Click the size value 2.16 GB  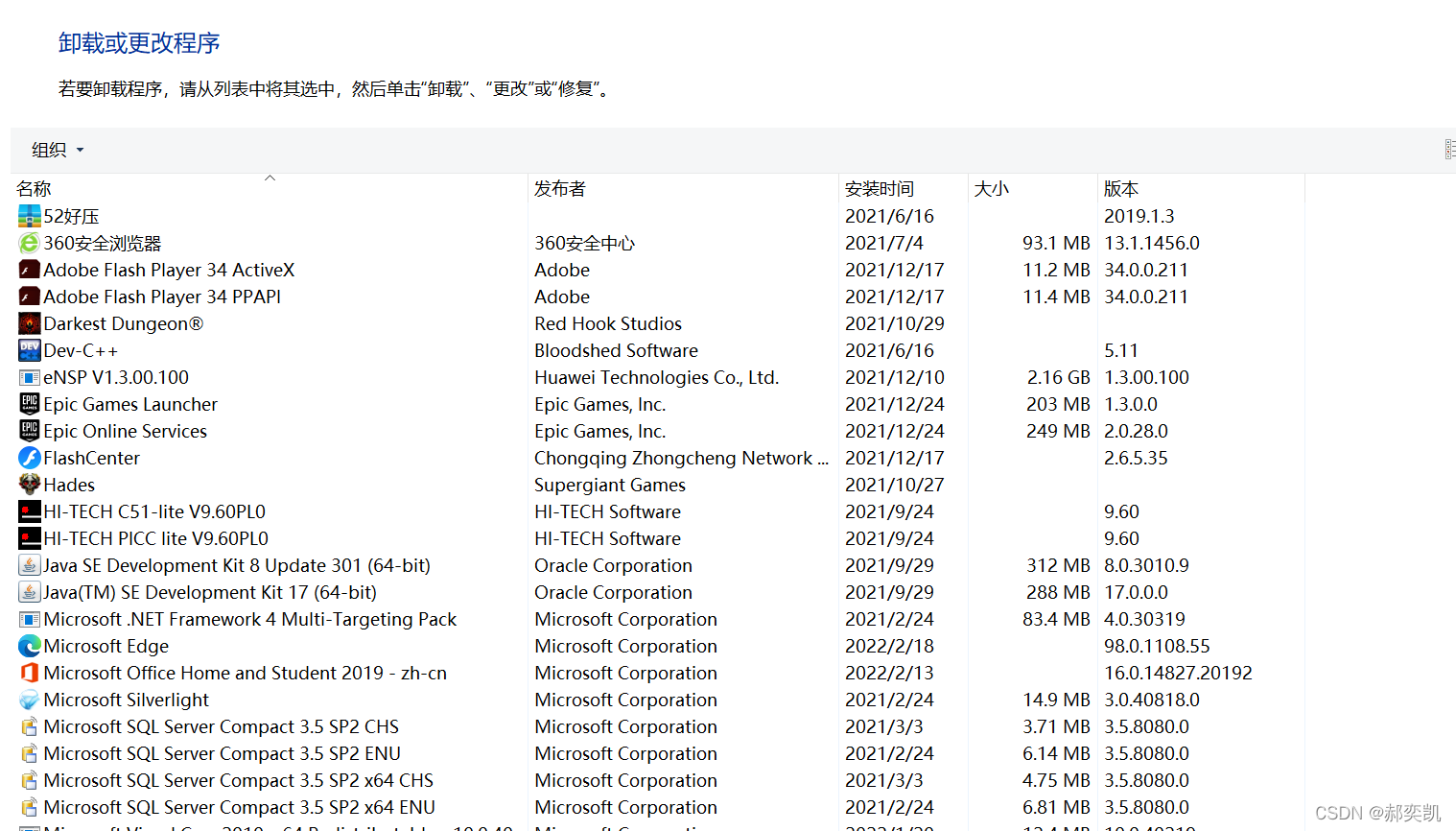[x=1059, y=377]
